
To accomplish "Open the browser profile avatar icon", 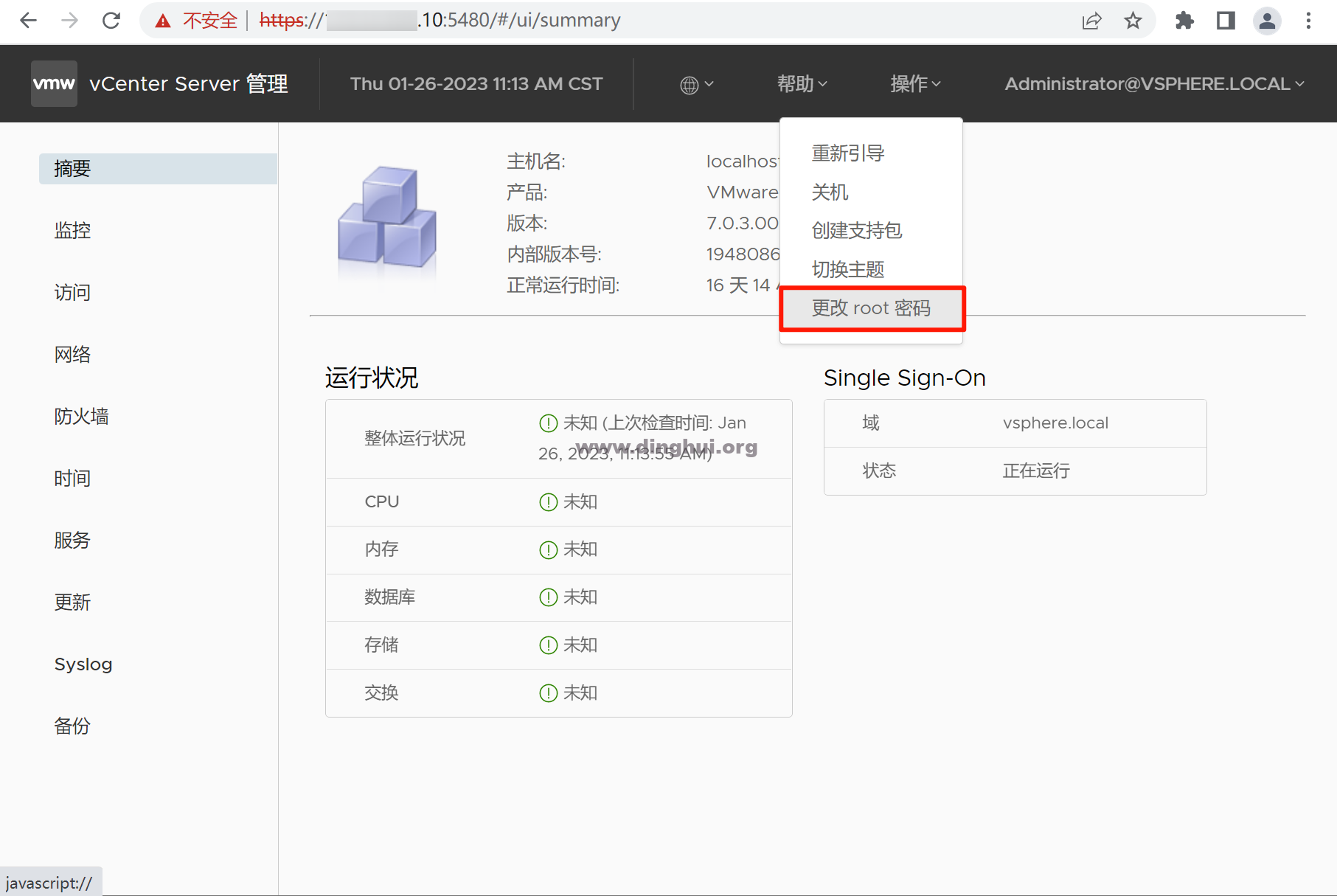I will tap(1267, 21).
